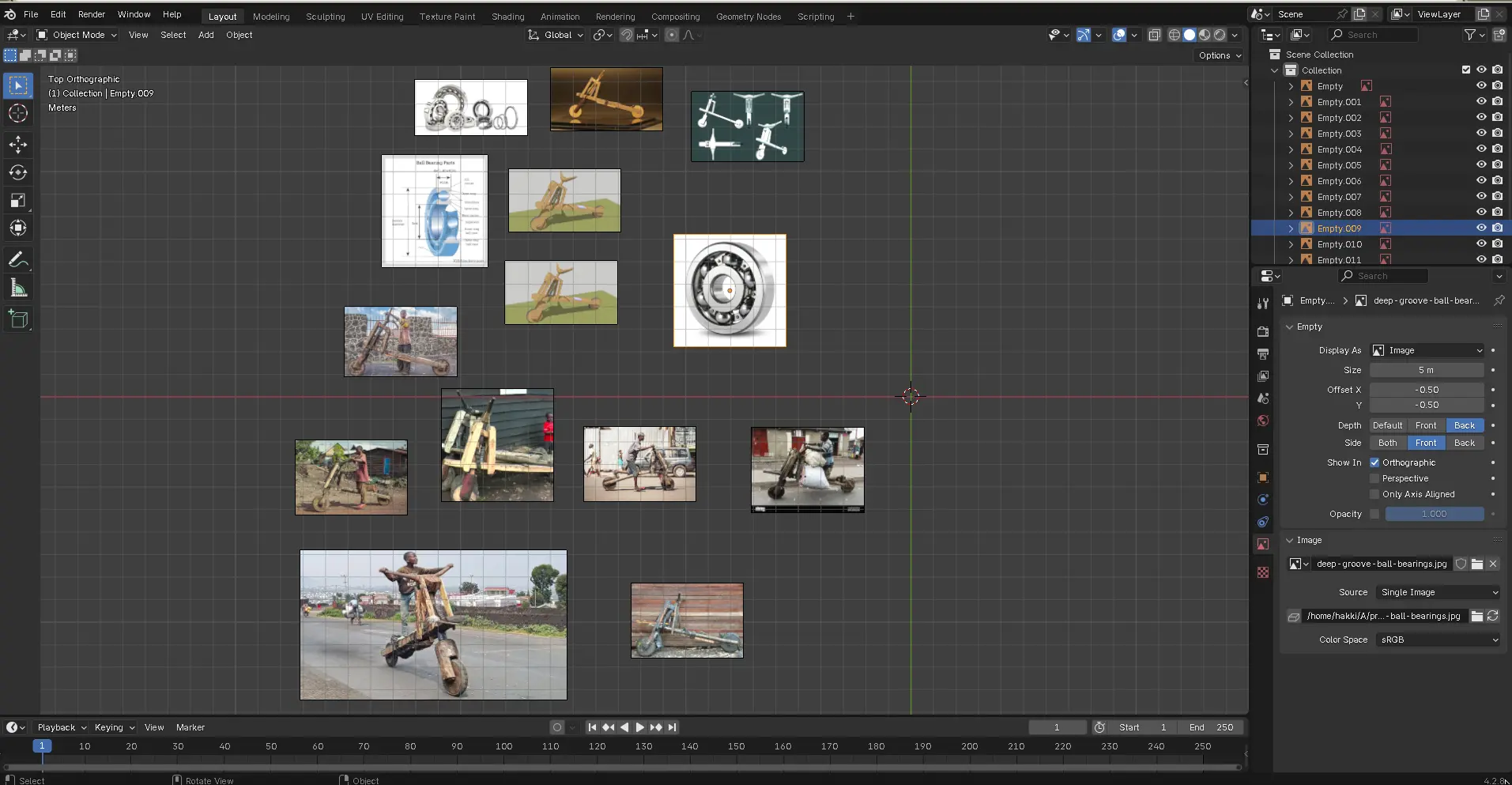Switch to the Sculpting workspace tab
The image size is (1512, 785).
(326, 16)
